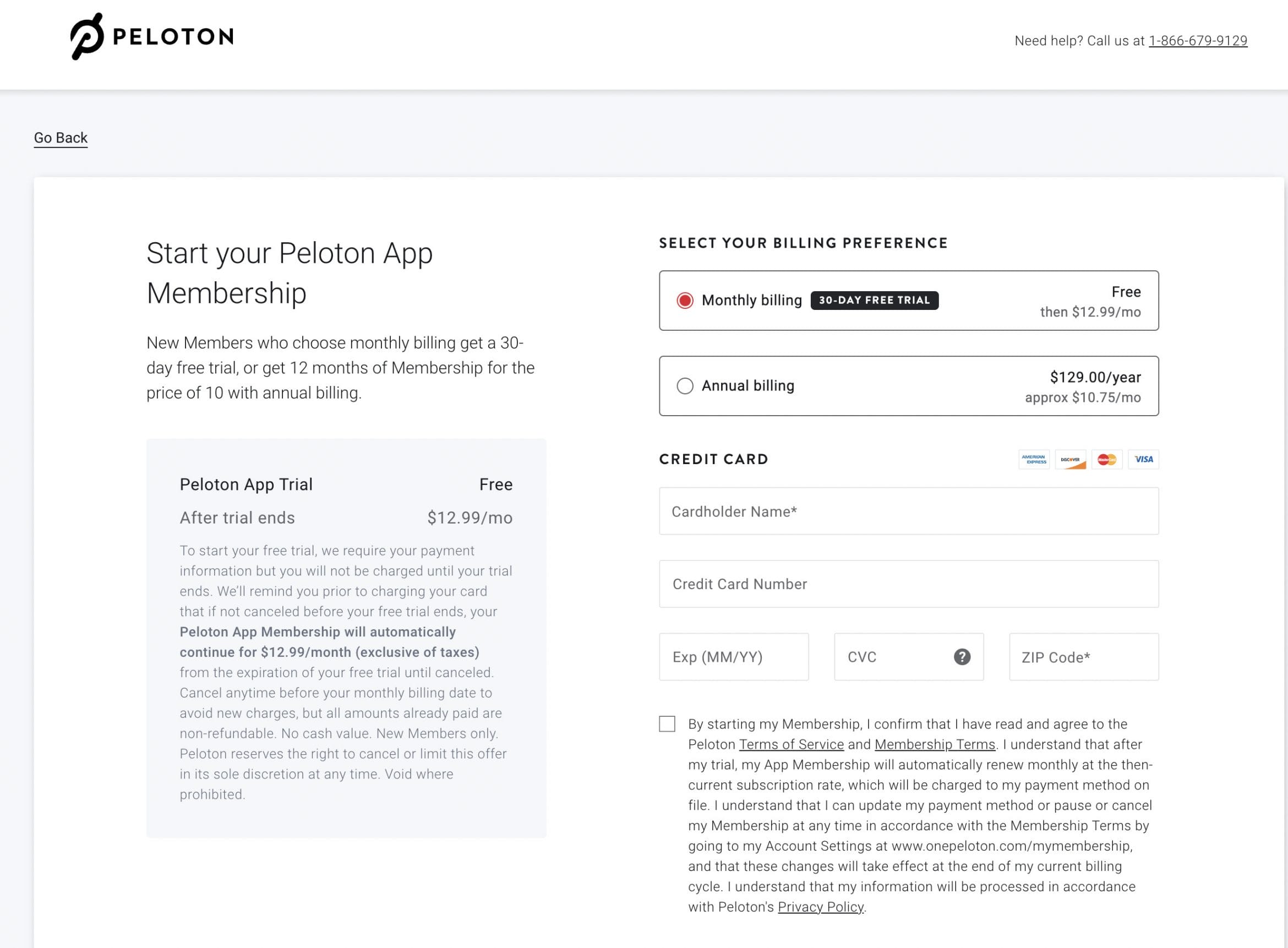The height and width of the screenshot is (948, 1288).
Task: Check the membership terms agreement checkbox
Action: (x=667, y=723)
